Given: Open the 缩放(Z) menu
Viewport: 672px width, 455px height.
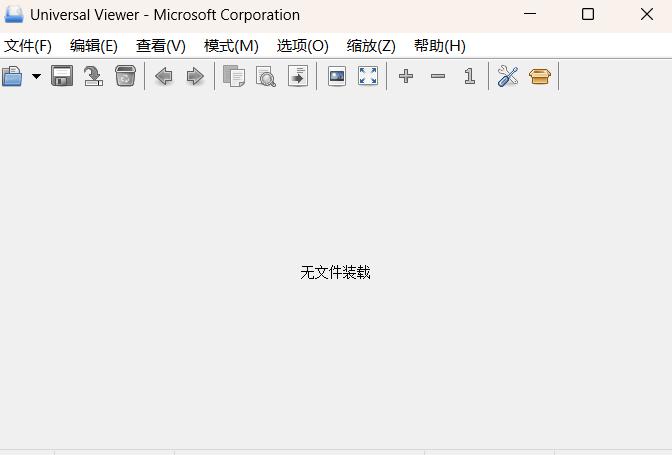Looking at the screenshot, I should 371,46.
